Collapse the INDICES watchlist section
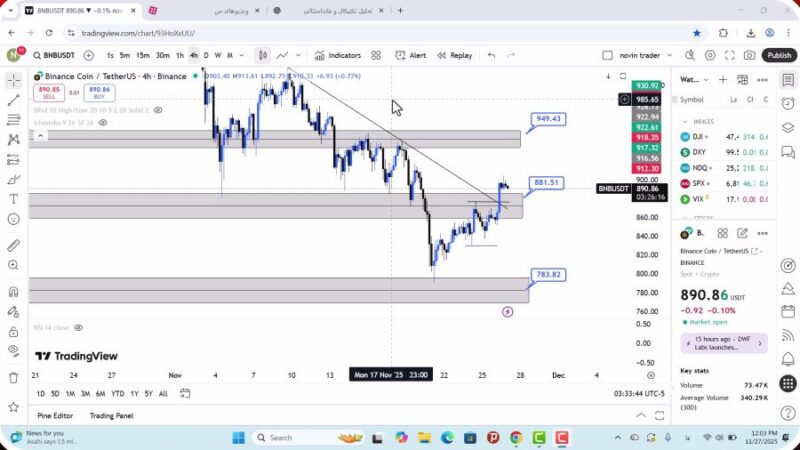800x450 pixels. click(x=685, y=122)
